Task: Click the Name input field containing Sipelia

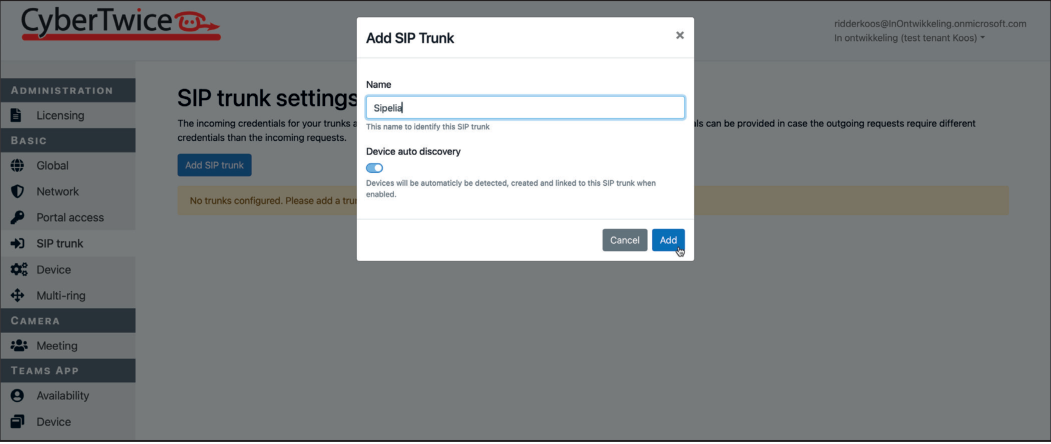Action: 526,108
